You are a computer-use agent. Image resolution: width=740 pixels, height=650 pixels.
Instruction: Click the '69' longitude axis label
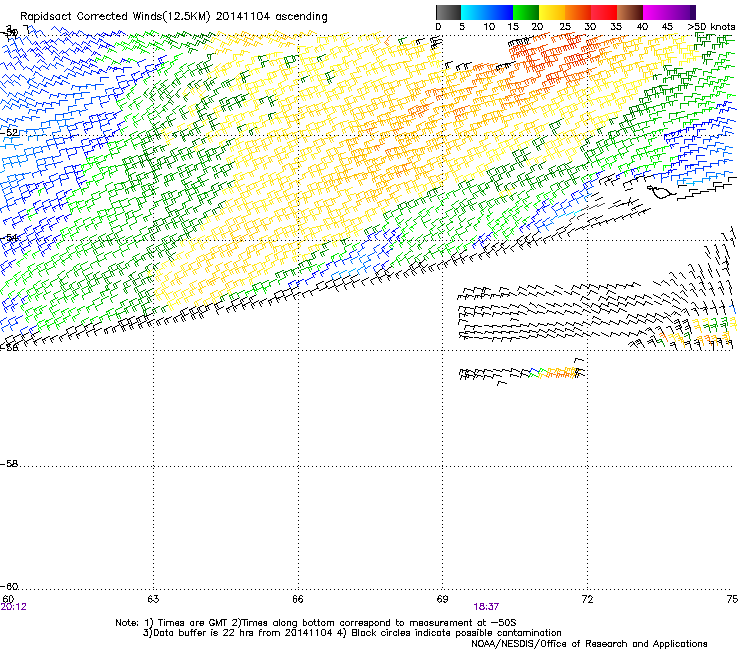point(442,599)
